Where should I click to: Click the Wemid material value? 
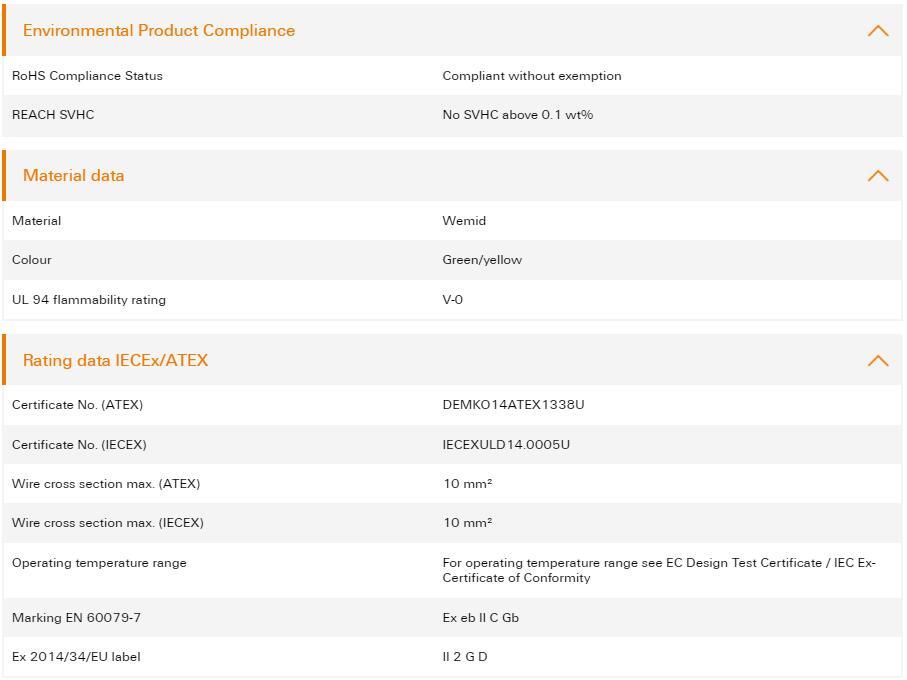pos(464,221)
